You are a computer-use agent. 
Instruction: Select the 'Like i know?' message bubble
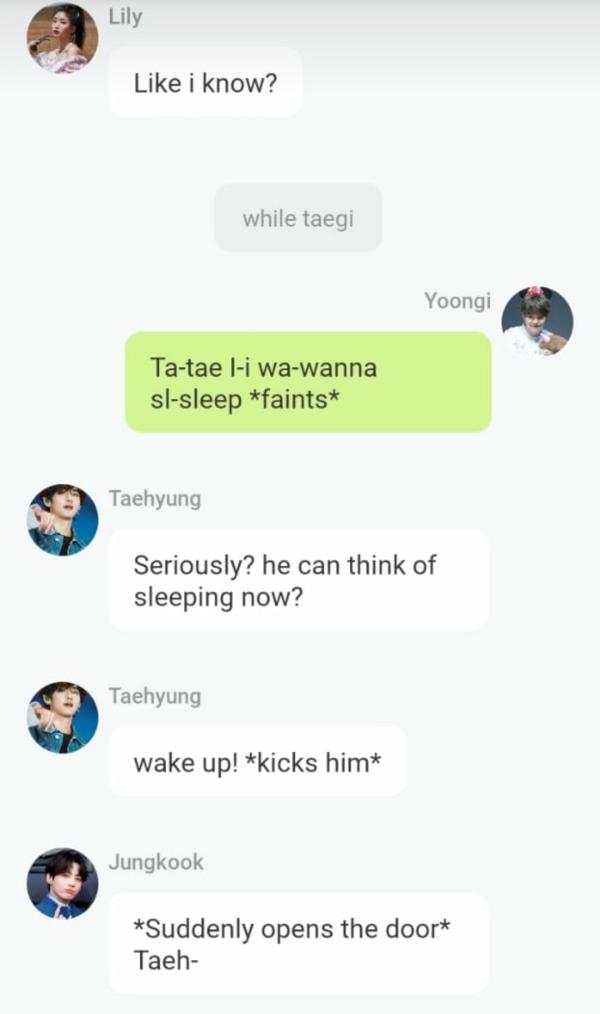point(205,82)
